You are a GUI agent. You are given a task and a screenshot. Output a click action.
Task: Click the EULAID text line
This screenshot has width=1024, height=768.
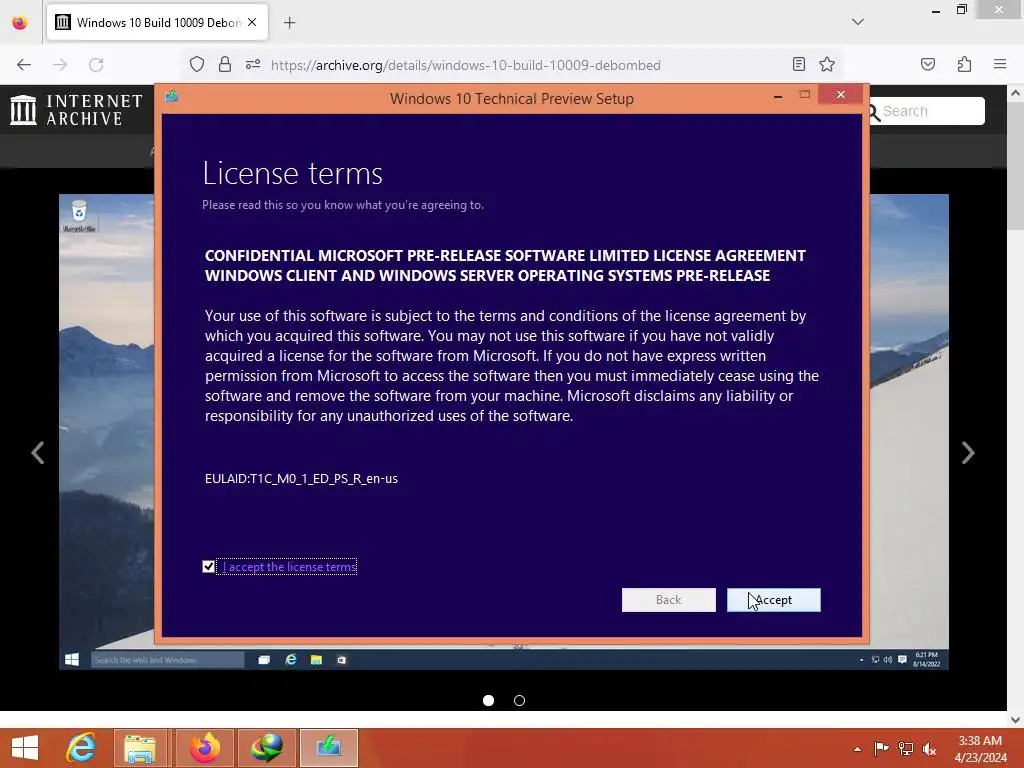301,478
